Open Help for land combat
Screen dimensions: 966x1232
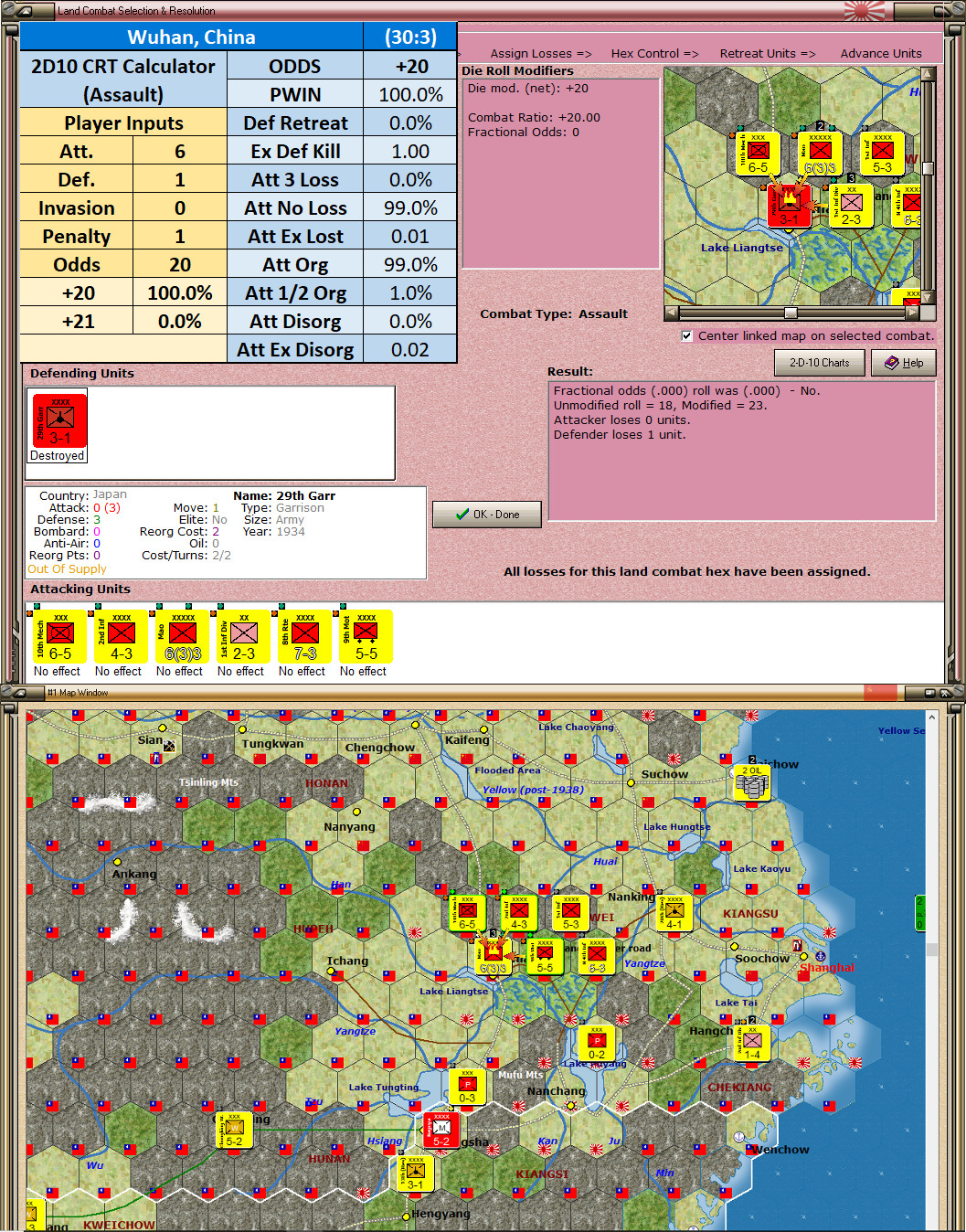[904, 363]
